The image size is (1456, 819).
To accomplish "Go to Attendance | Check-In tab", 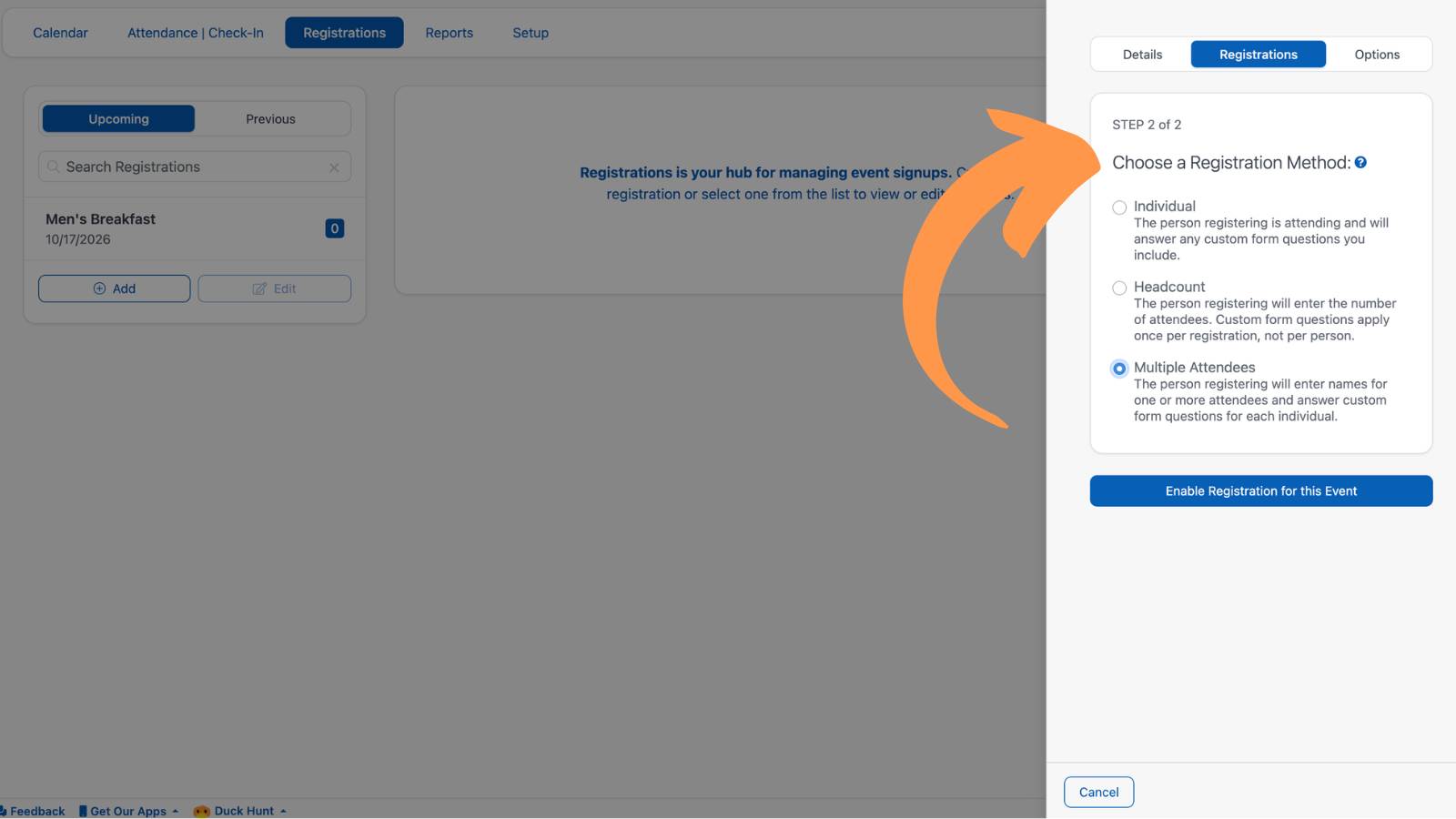I will [196, 33].
